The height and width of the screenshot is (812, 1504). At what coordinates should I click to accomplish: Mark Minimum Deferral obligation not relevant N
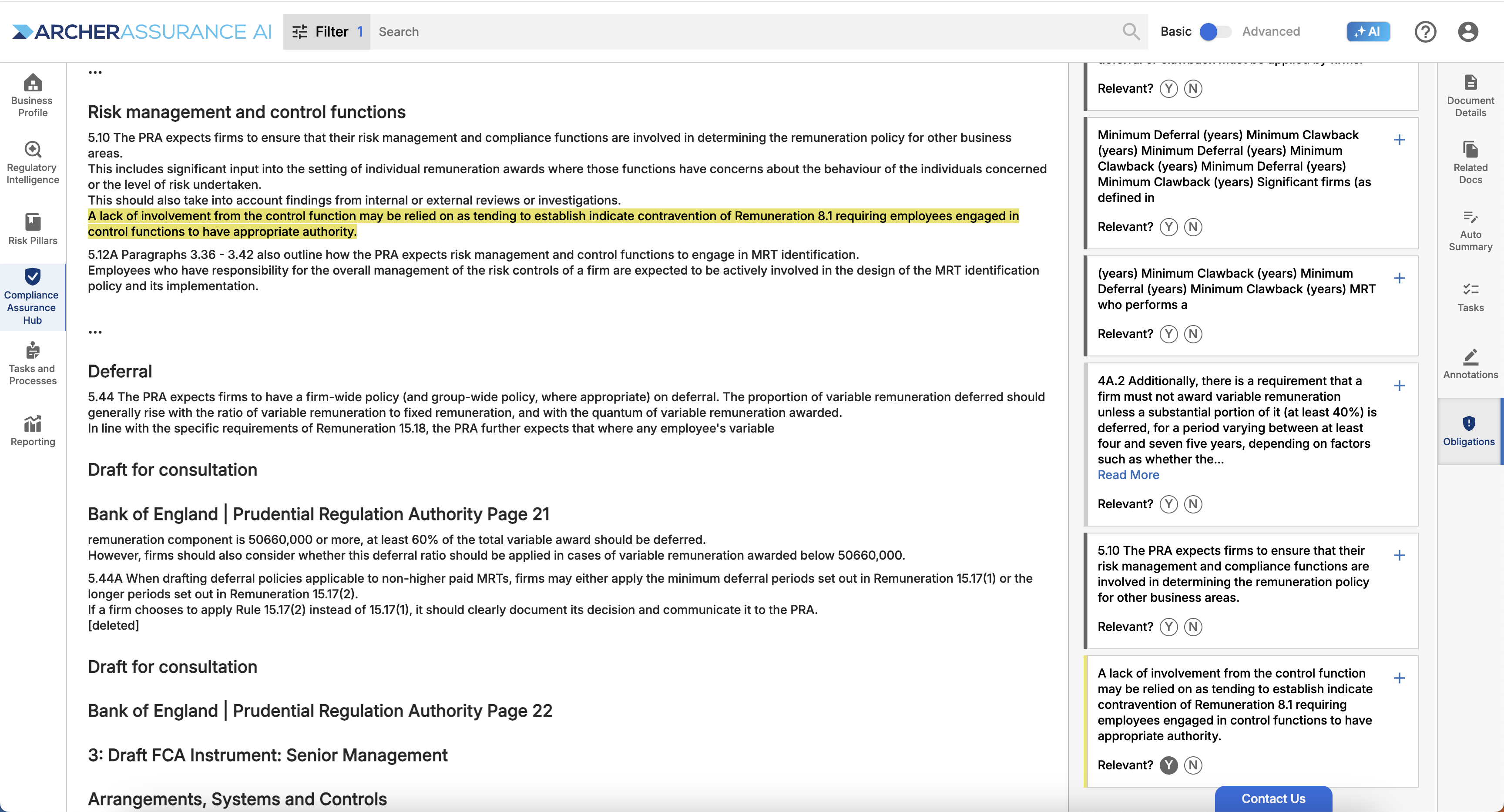click(x=1193, y=227)
